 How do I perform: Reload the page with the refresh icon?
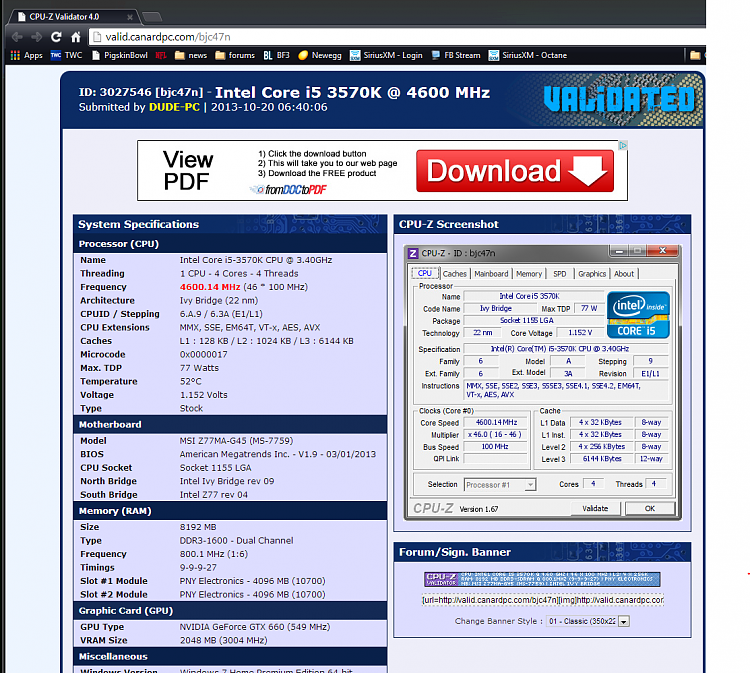click(x=56, y=37)
